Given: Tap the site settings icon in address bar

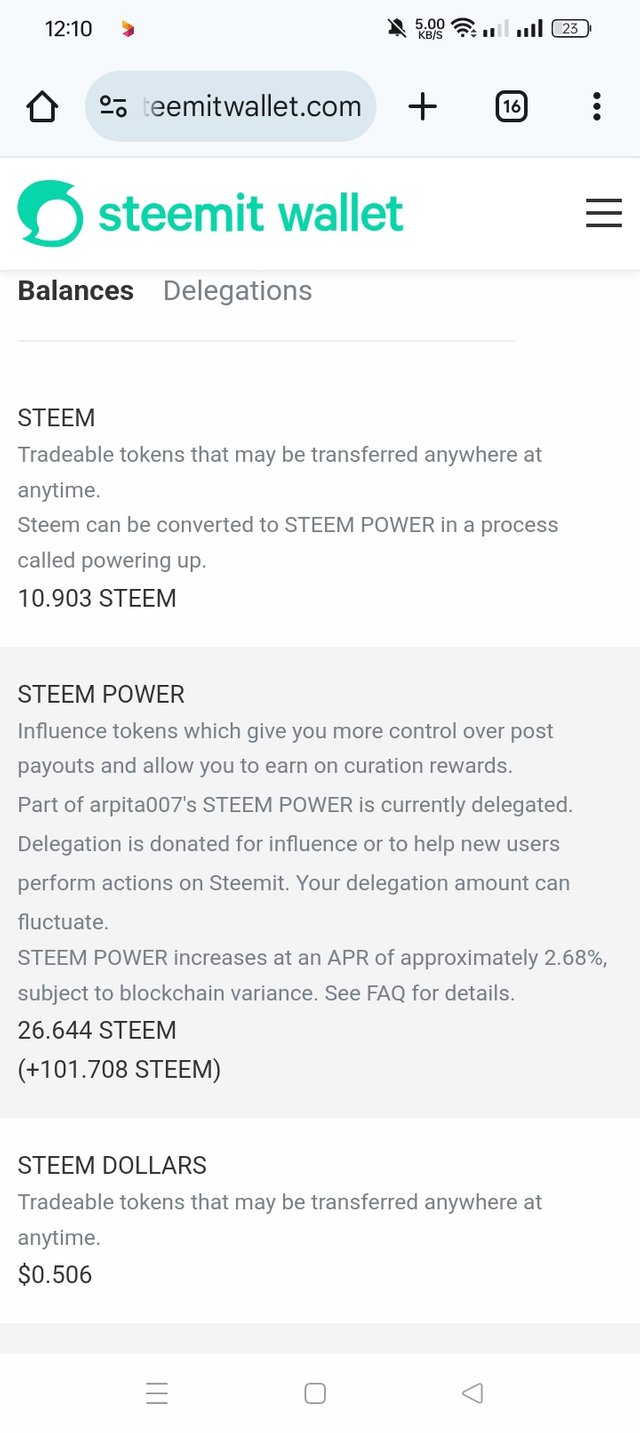Looking at the screenshot, I should (113, 106).
